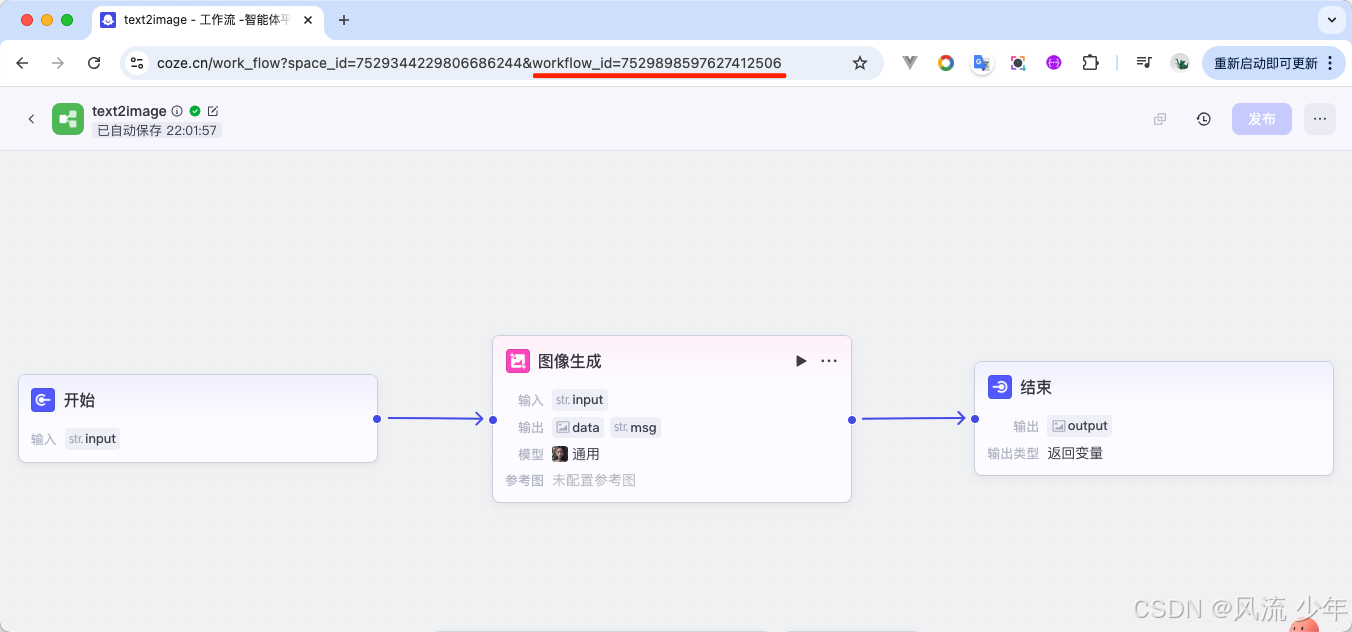Click the screenshot capture extension icon
The image size is (1352, 632).
pos(1018,63)
